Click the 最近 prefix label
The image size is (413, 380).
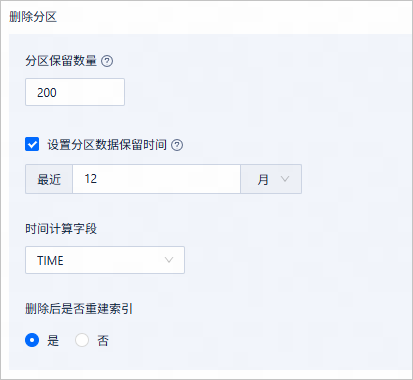point(49,179)
